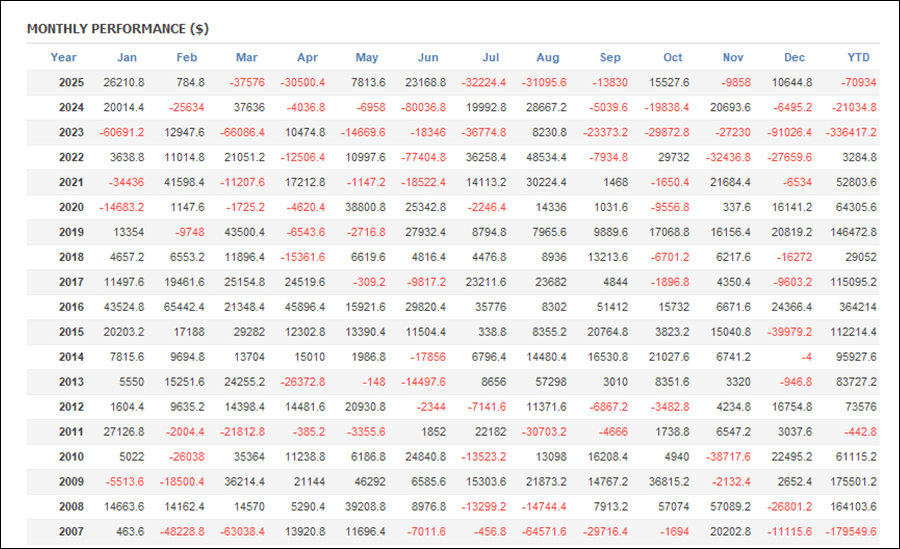
Task: Click the 2020 year row label
Action: [71, 207]
